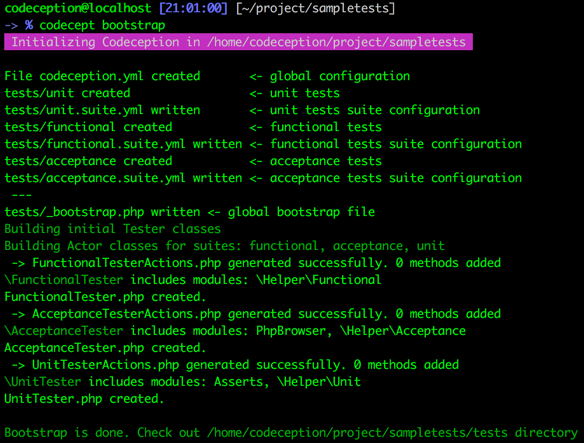The image size is (584, 443).
Task: Click 'PhpBrowser' in AcceptanceTester modules line
Action: click(x=291, y=331)
